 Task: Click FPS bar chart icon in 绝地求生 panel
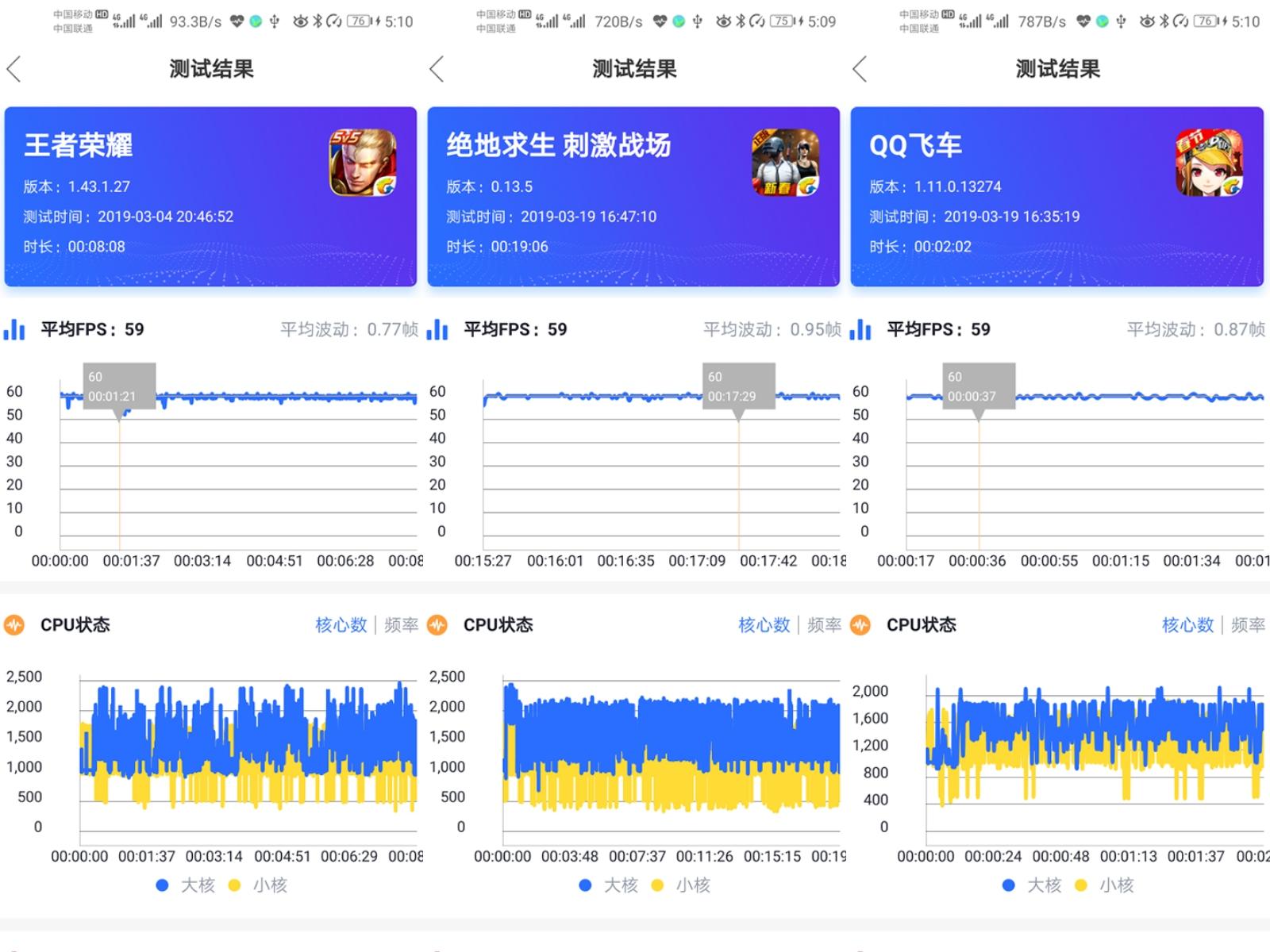(x=437, y=329)
